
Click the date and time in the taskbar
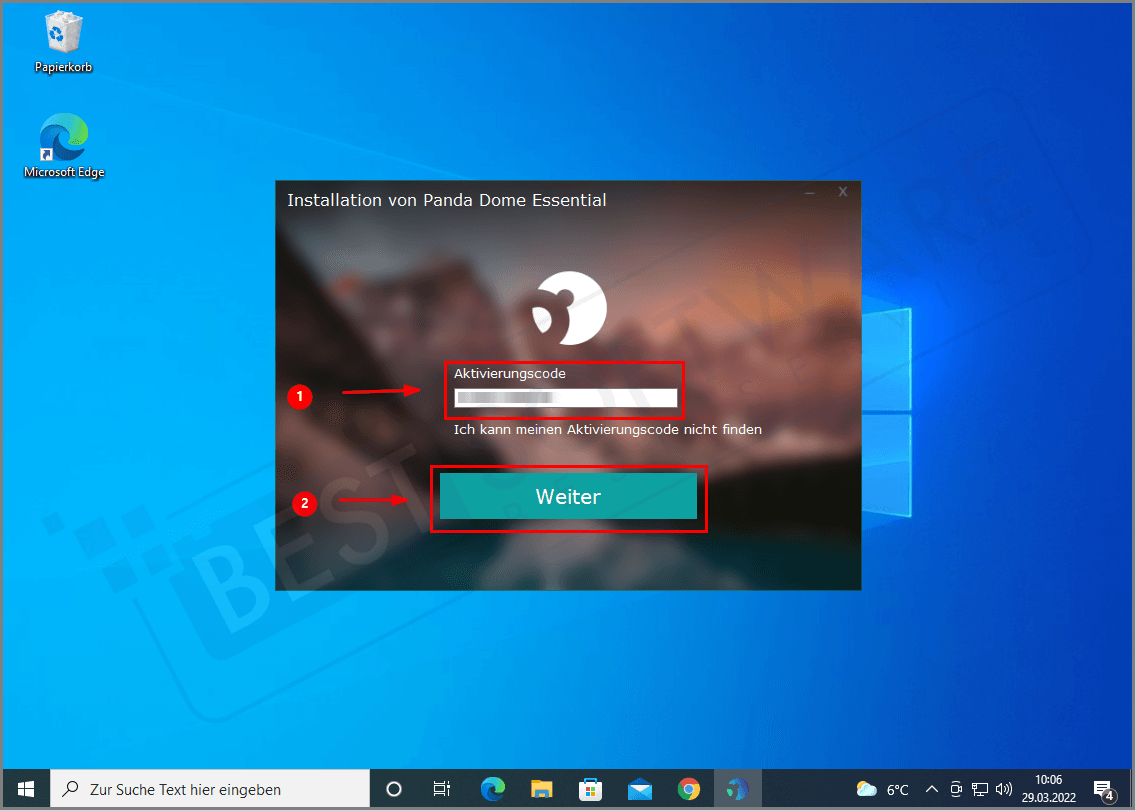click(1048, 789)
